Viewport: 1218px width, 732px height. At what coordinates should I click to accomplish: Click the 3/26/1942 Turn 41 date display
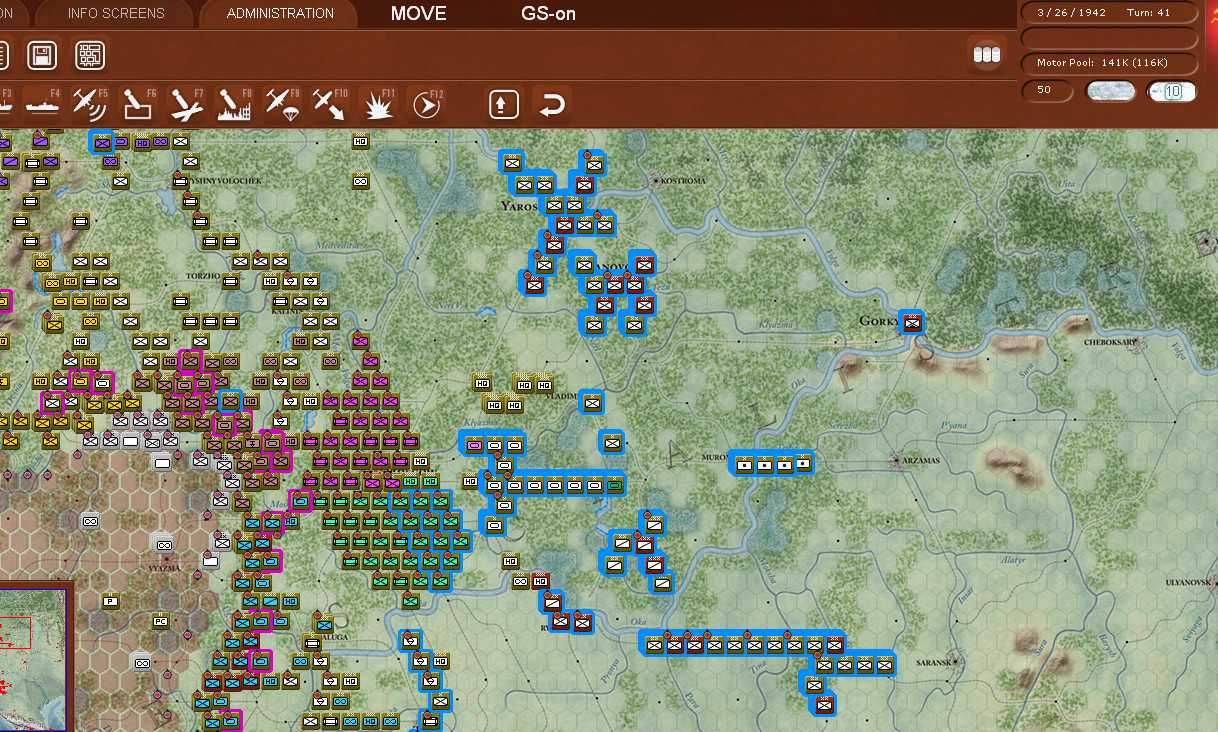pyautogui.click(x=1109, y=12)
